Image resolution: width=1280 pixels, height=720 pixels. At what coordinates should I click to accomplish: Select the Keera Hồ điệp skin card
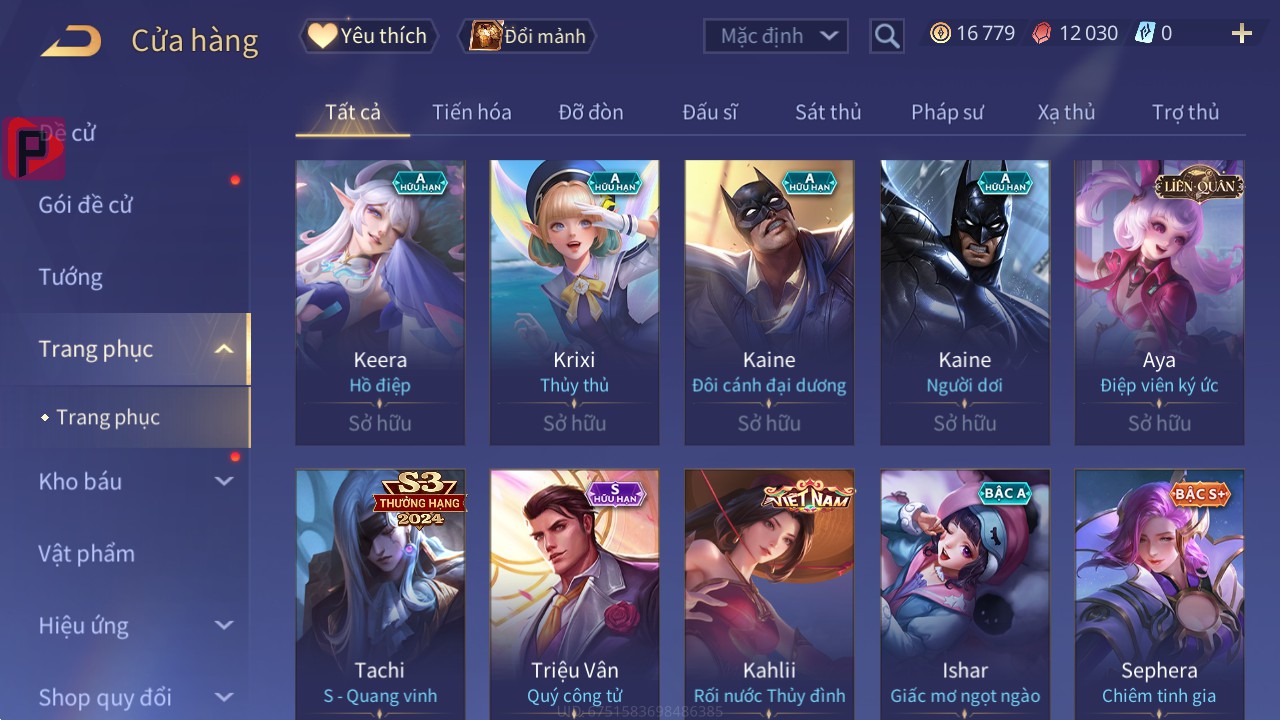[x=380, y=302]
